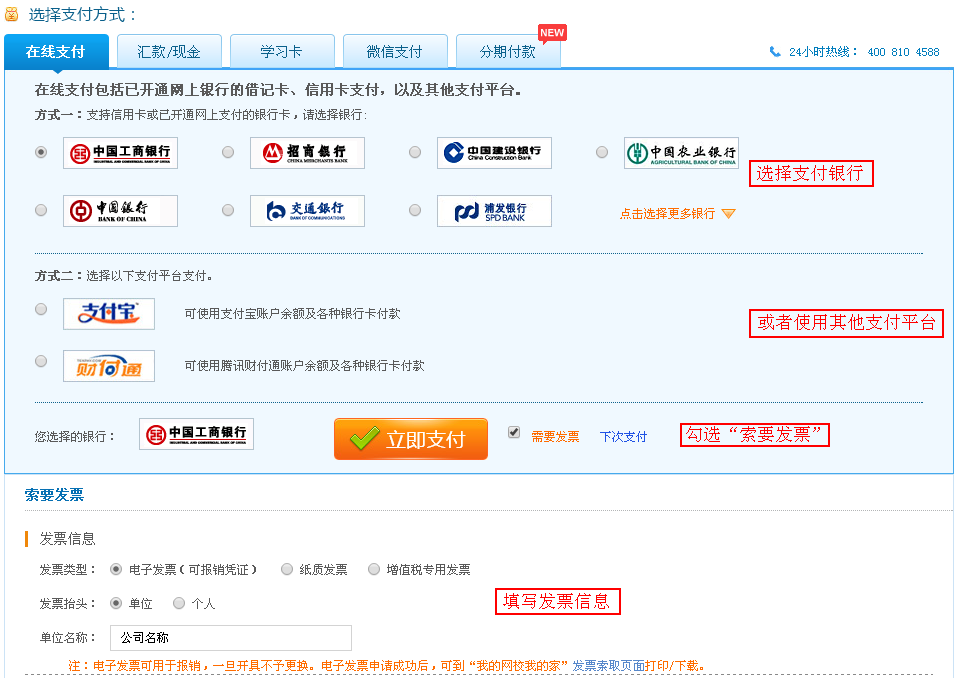The image size is (958, 678).
Task: Click the ICBC bank logo in the bank list
Action: (x=120, y=153)
